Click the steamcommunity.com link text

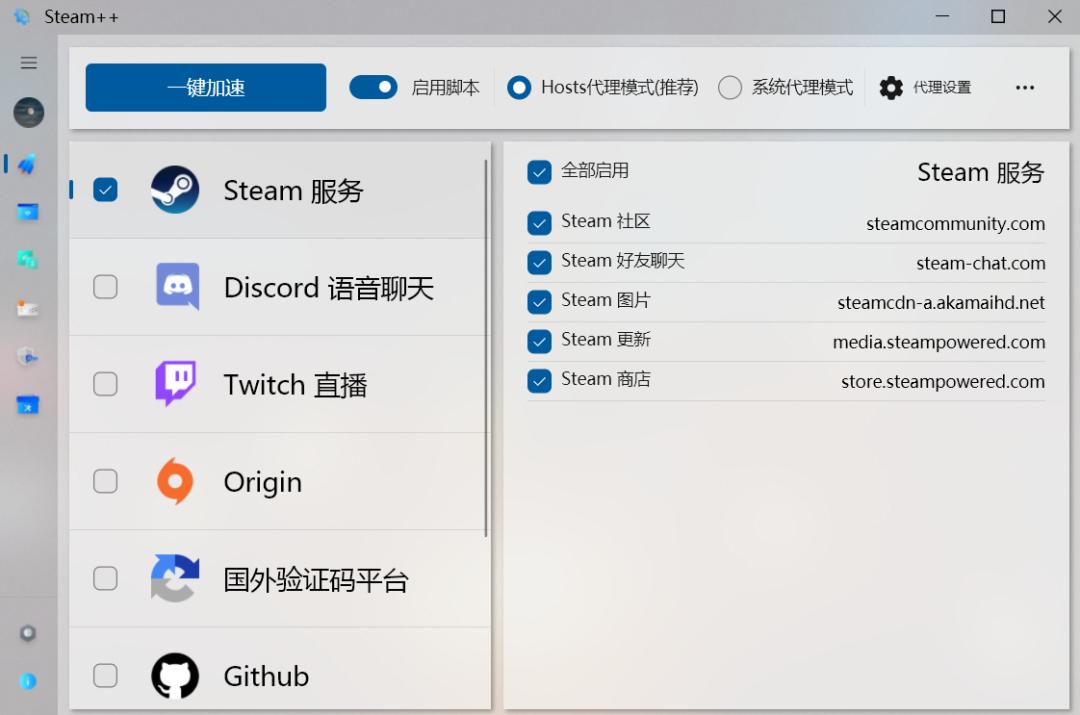[955, 223]
